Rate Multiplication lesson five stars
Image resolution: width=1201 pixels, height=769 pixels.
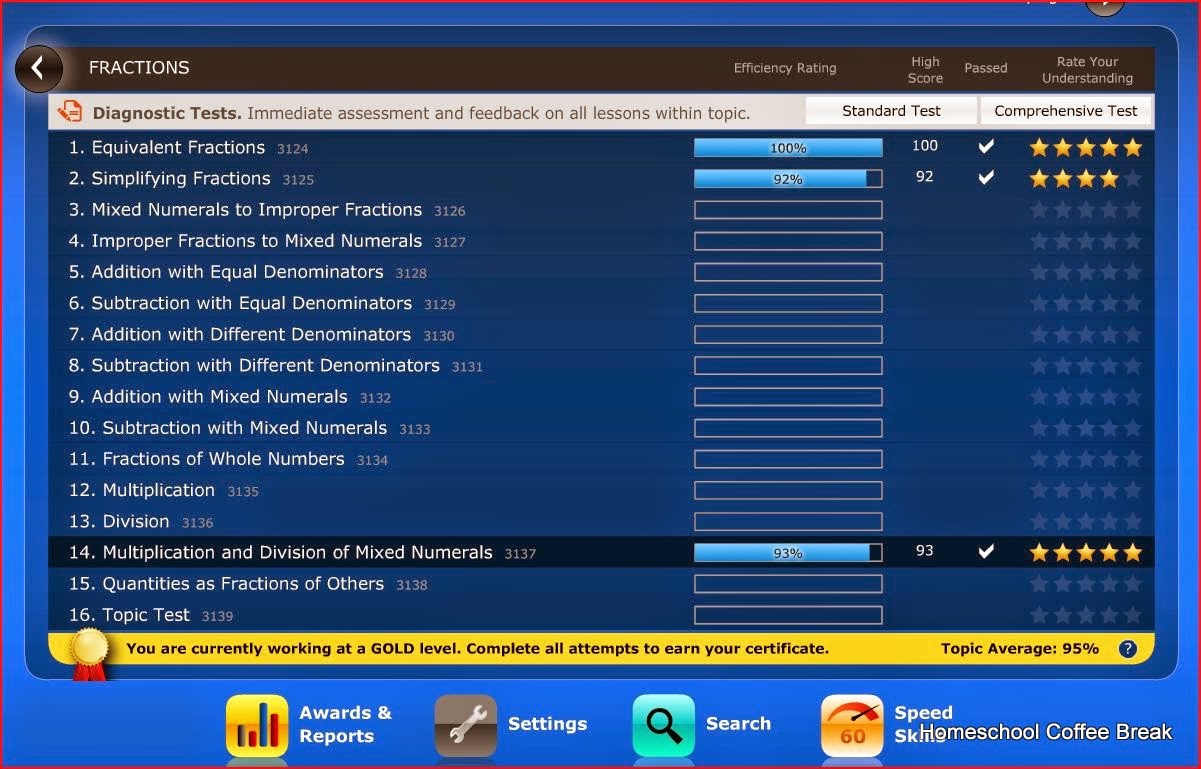(1132, 489)
